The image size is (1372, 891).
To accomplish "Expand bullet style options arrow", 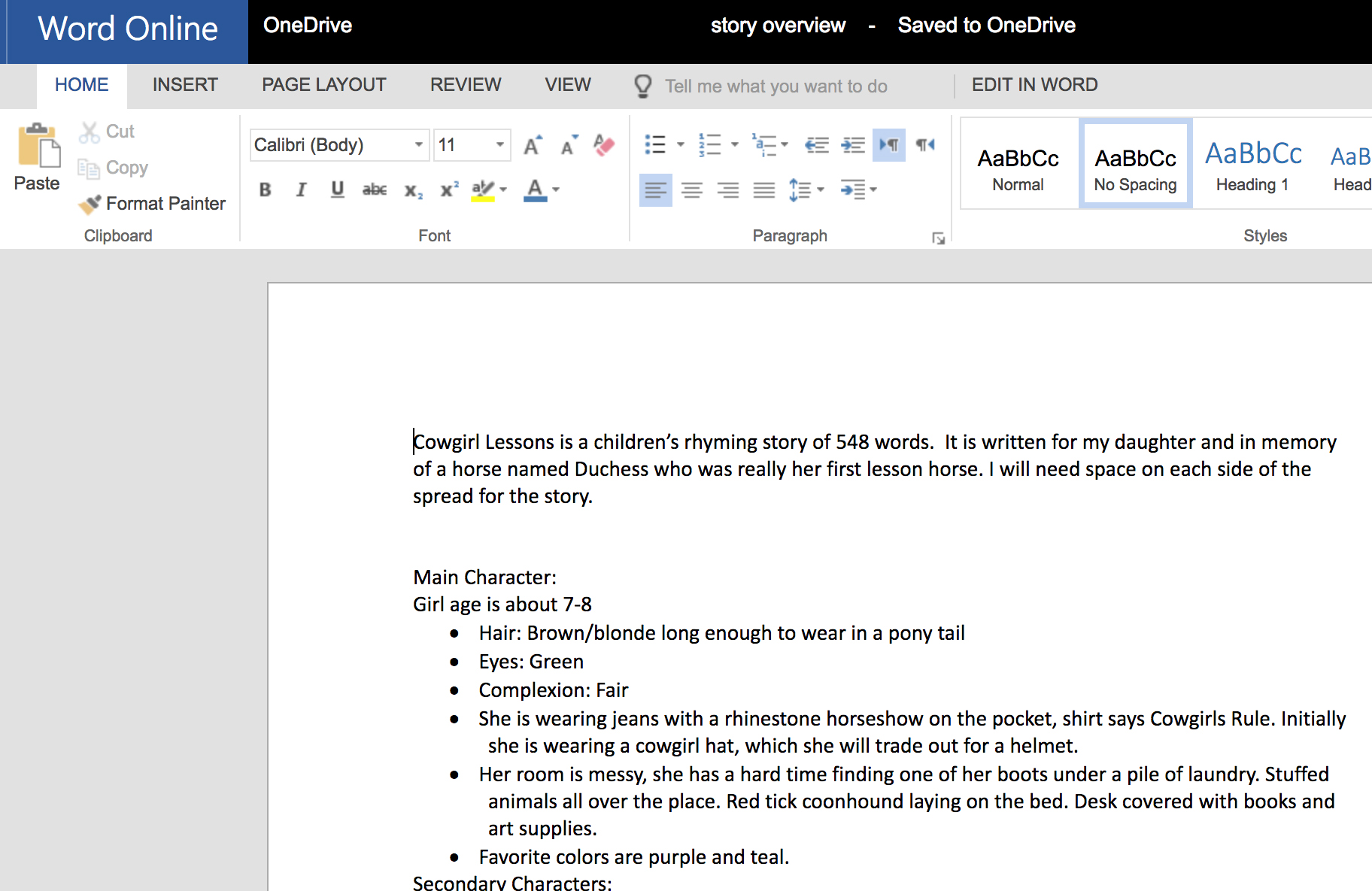I will 680,144.
